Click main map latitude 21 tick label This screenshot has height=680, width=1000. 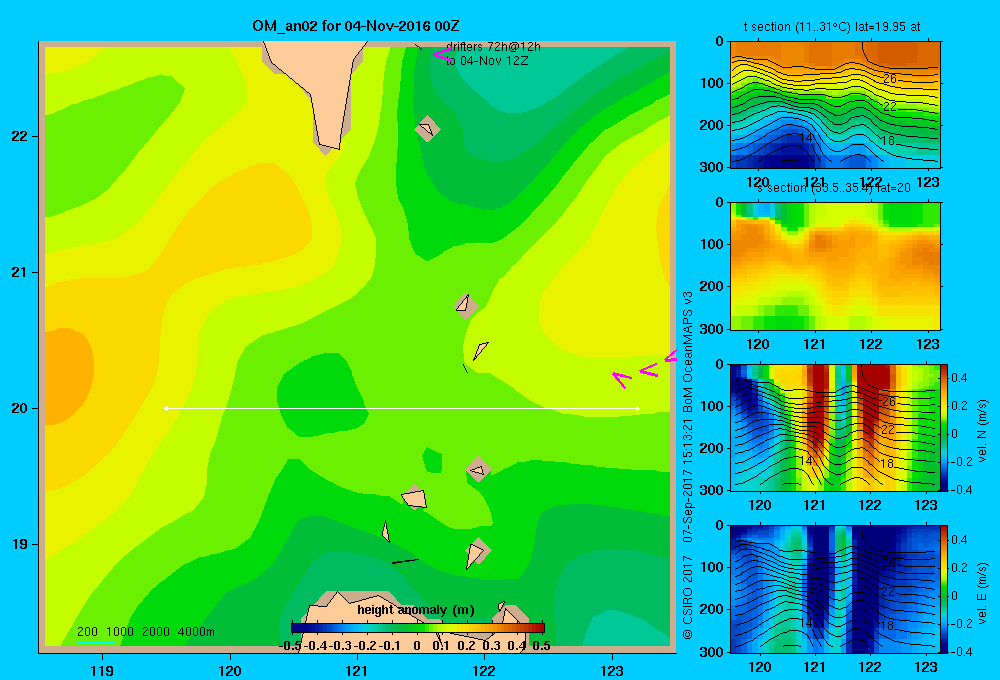point(20,272)
